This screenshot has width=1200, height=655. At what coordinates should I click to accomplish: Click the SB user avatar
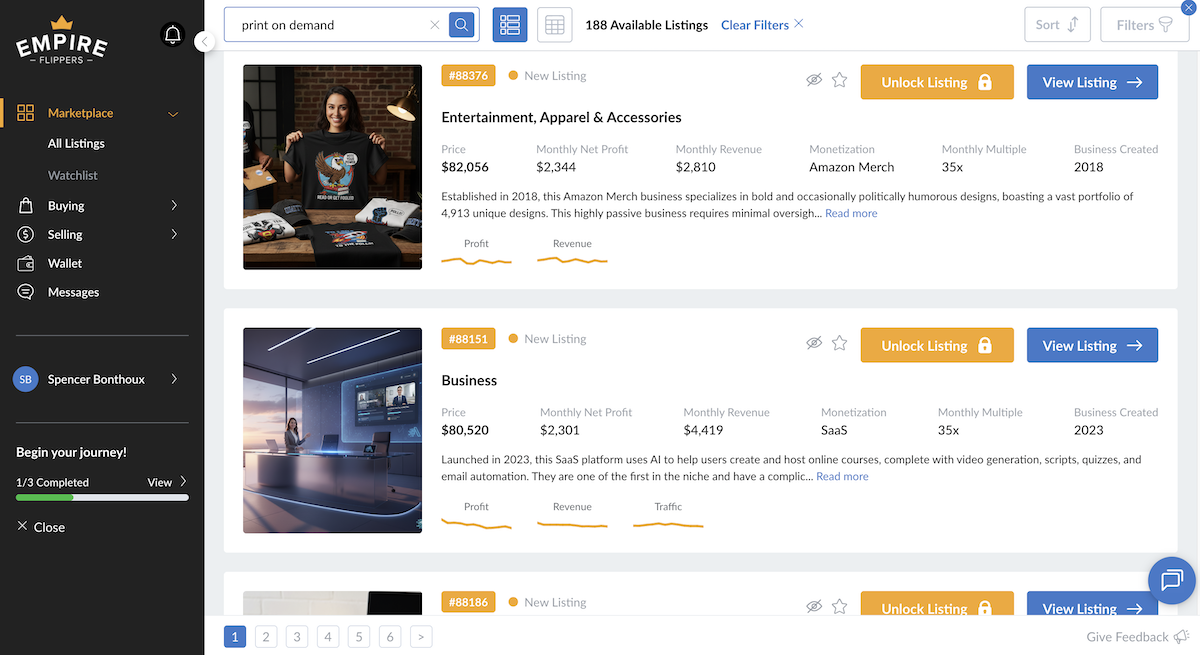(x=26, y=379)
